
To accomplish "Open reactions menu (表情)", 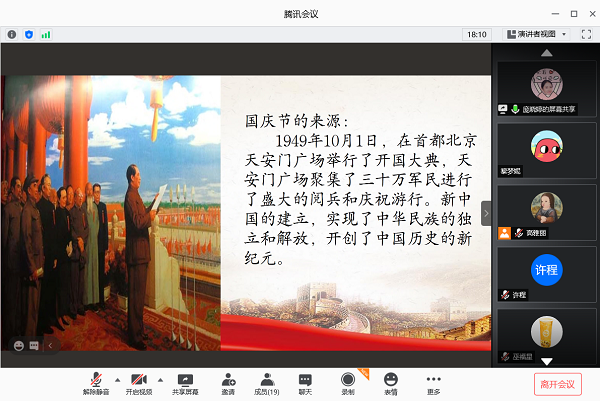I will point(391,383).
